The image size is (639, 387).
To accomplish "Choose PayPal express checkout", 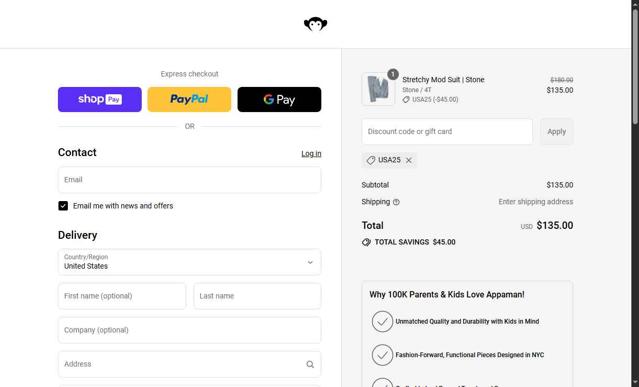I will point(189,99).
